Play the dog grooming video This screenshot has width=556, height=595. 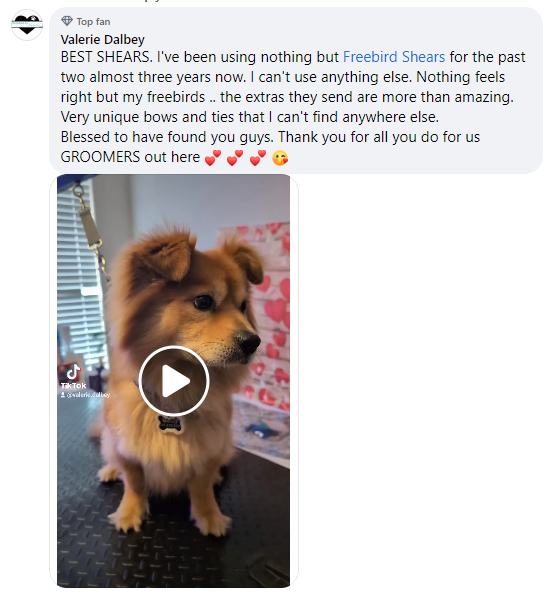[x=174, y=381]
